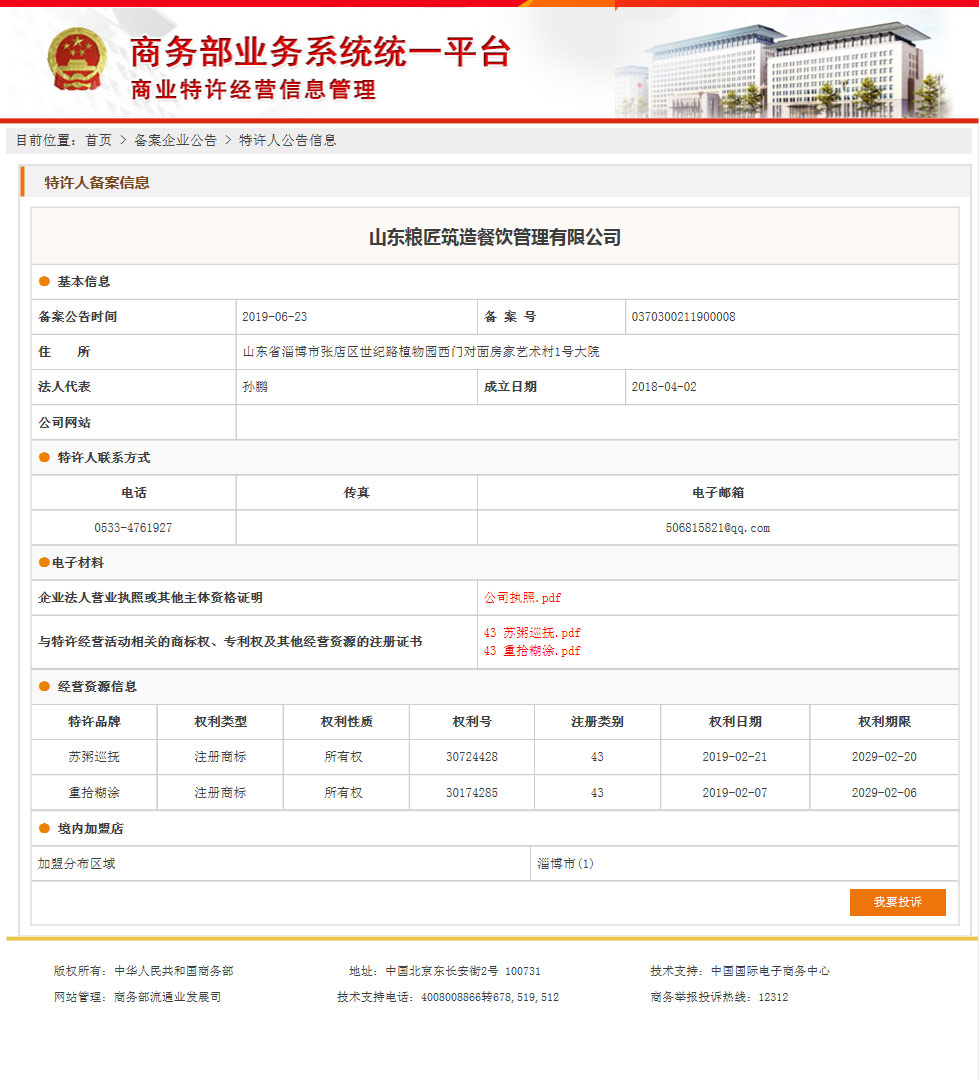Select expiry date 2029-02-20
This screenshot has height=1080, width=979.
(x=884, y=757)
